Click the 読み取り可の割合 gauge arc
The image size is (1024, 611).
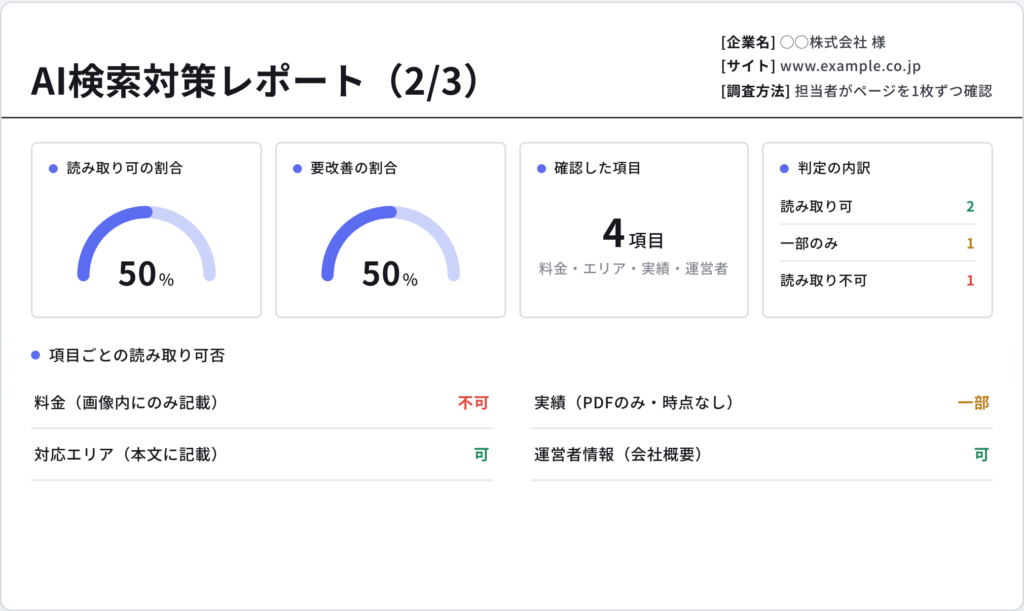coord(146,243)
